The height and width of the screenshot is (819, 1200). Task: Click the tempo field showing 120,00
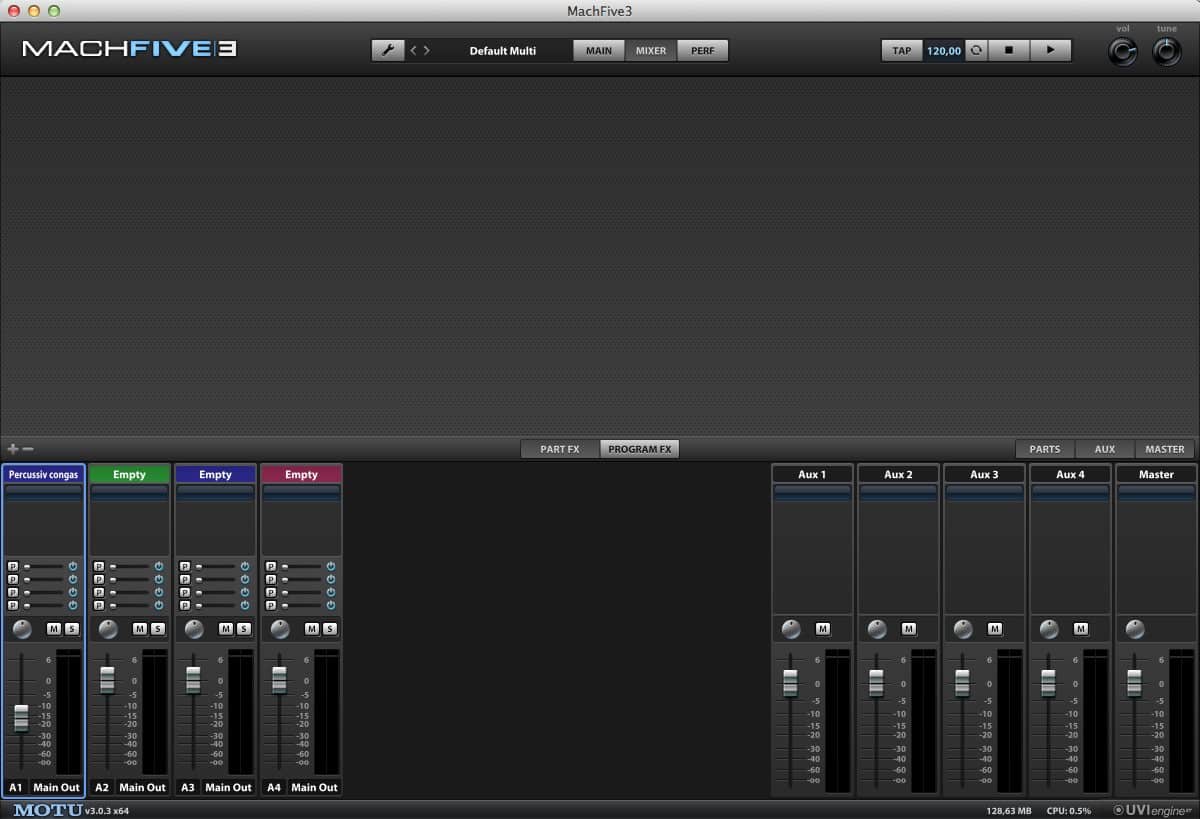[944, 50]
